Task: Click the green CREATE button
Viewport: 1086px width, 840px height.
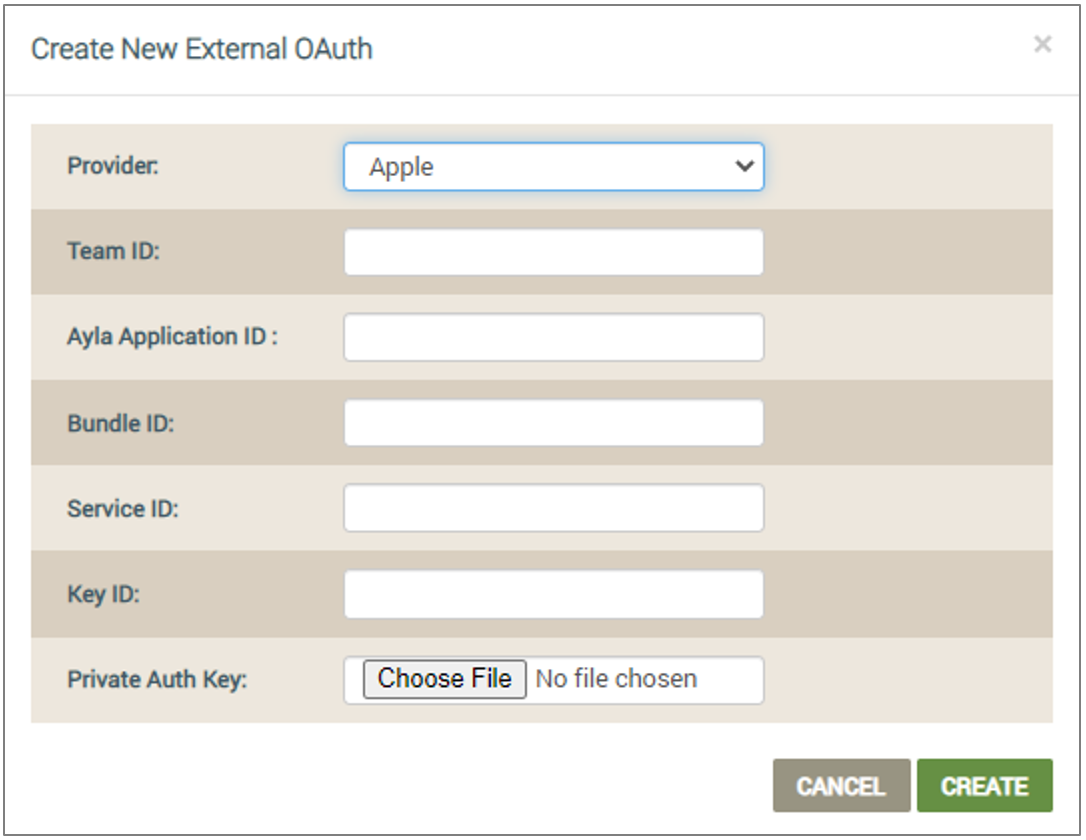Action: [x=984, y=786]
